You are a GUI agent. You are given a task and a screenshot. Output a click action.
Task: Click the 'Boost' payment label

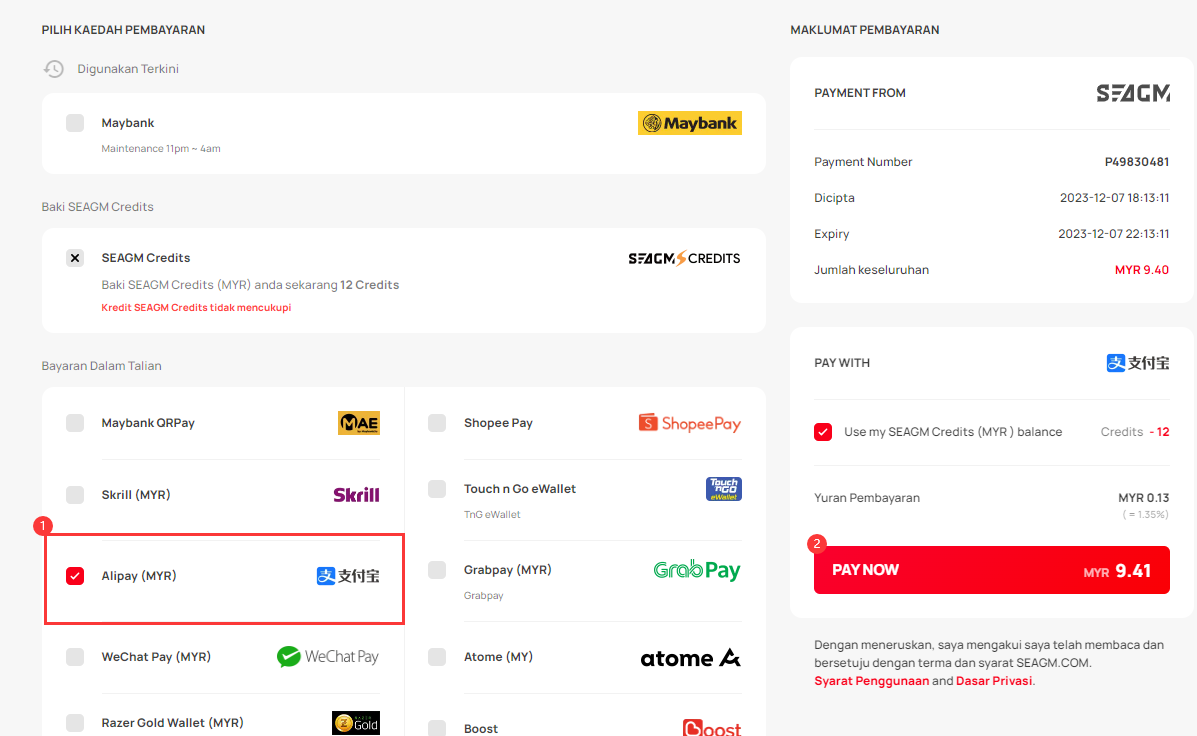[x=481, y=729]
